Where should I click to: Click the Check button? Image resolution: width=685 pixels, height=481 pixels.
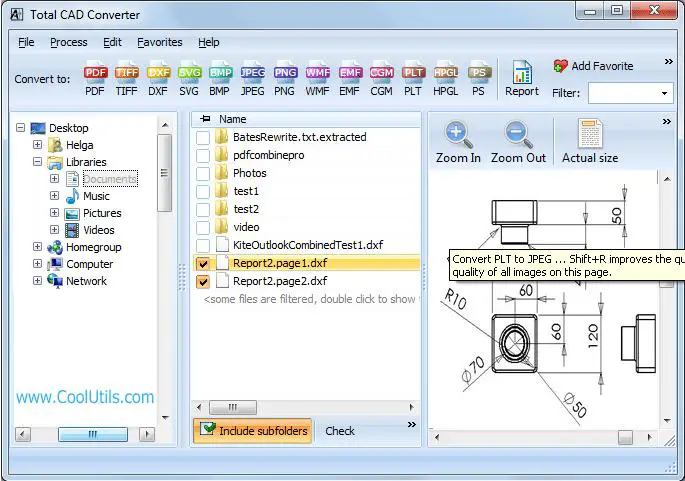point(339,431)
